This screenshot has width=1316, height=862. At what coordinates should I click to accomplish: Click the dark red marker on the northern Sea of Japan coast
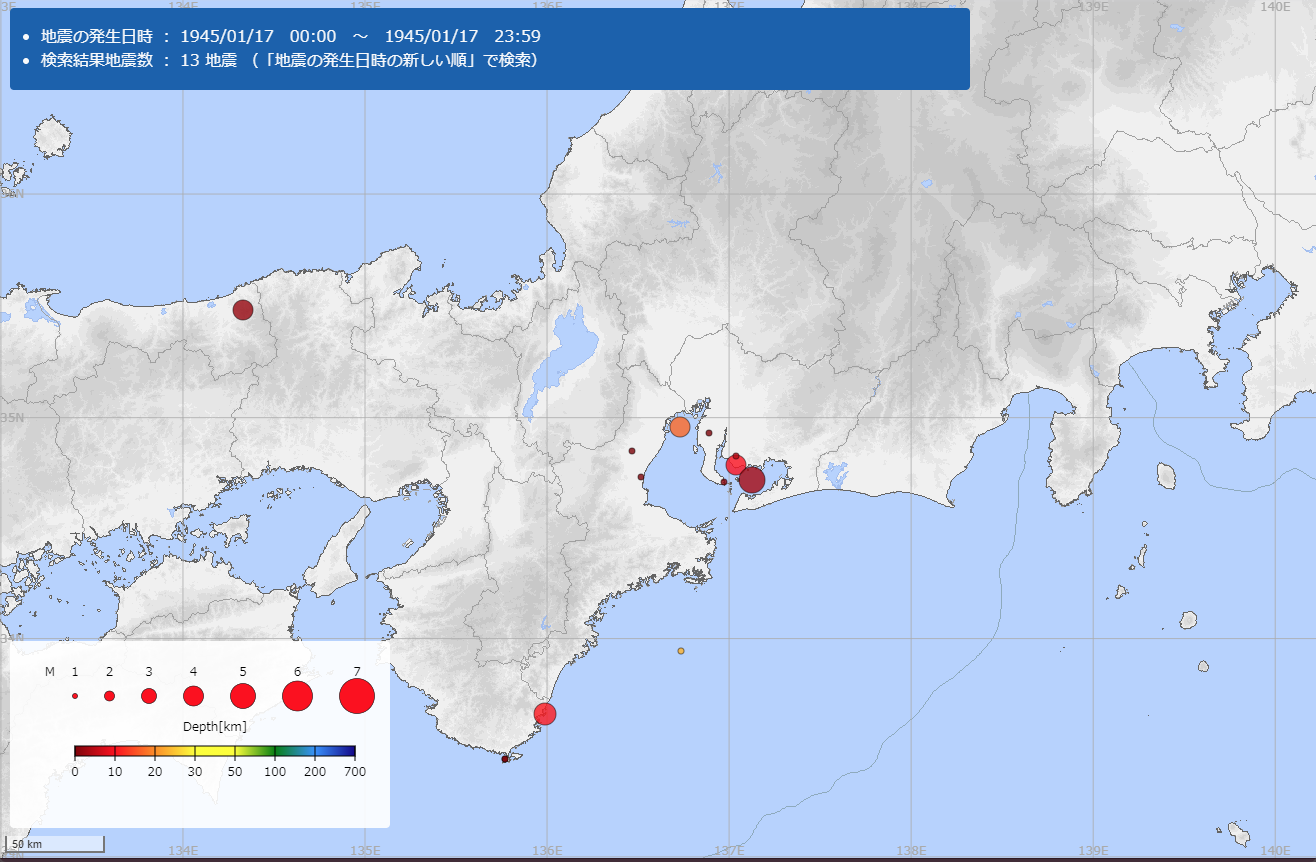pos(243,310)
